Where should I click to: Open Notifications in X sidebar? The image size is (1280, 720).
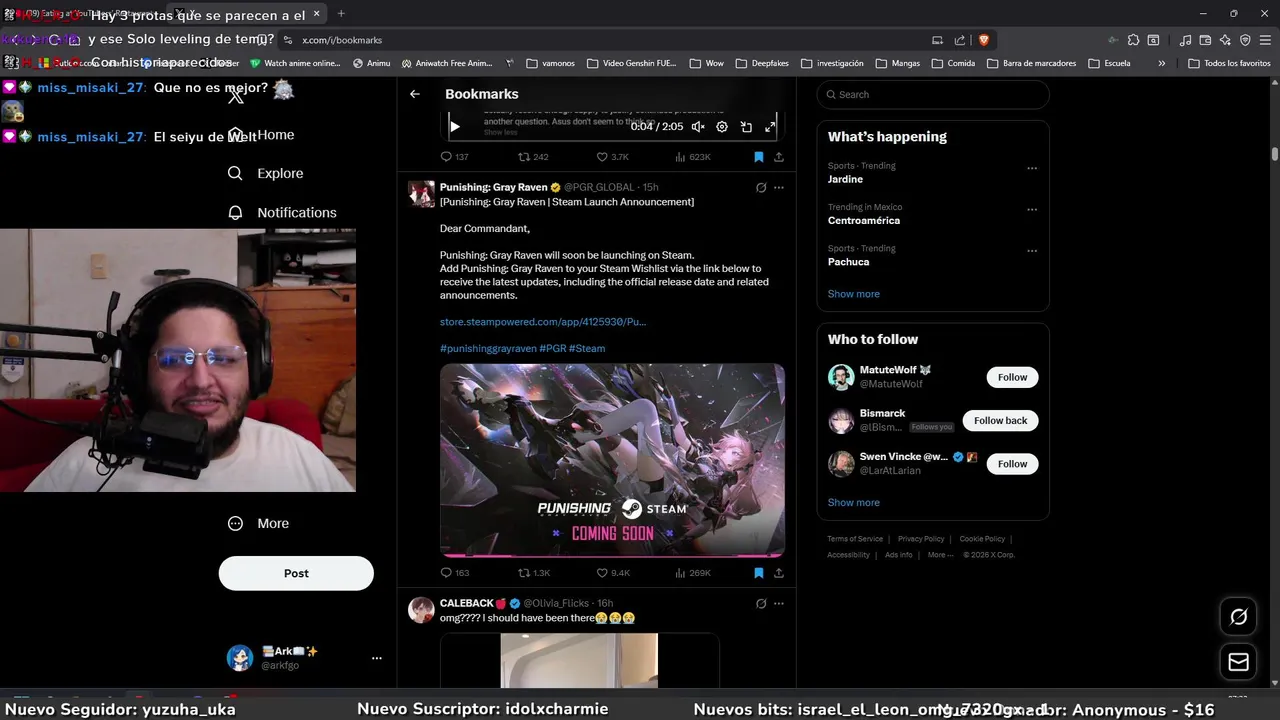click(282, 213)
